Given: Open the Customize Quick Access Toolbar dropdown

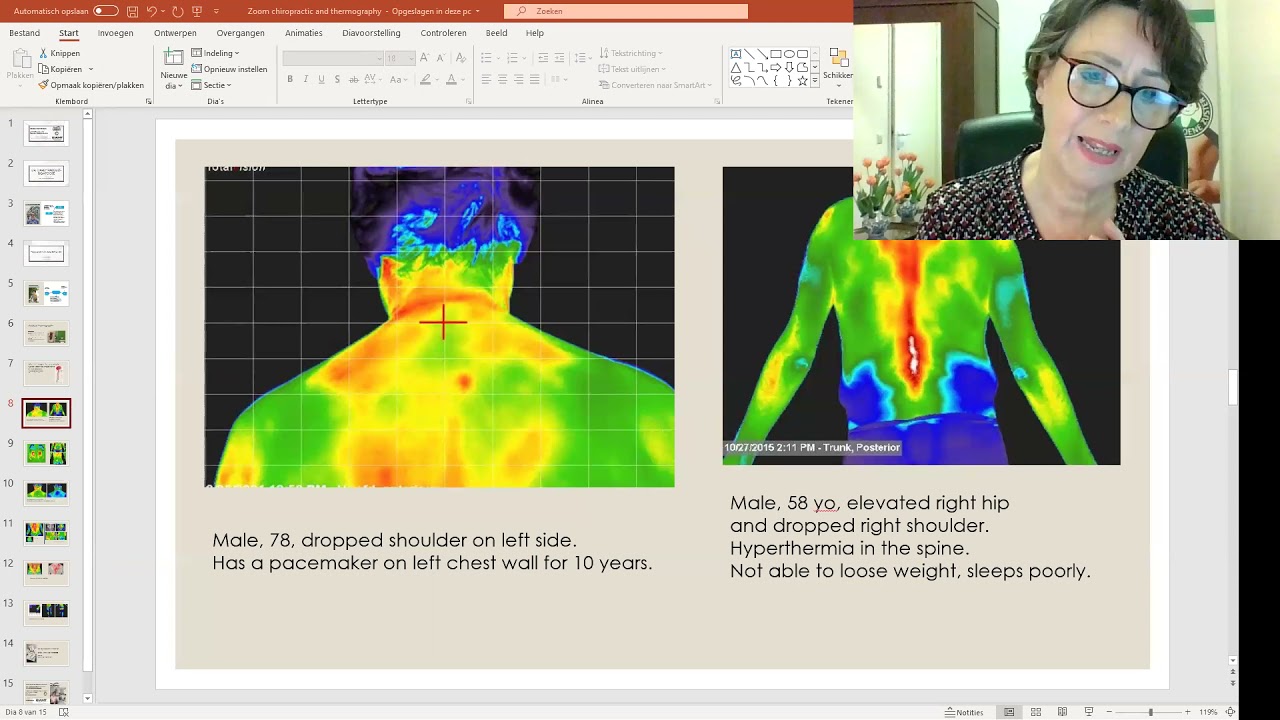Looking at the screenshot, I should (216, 11).
